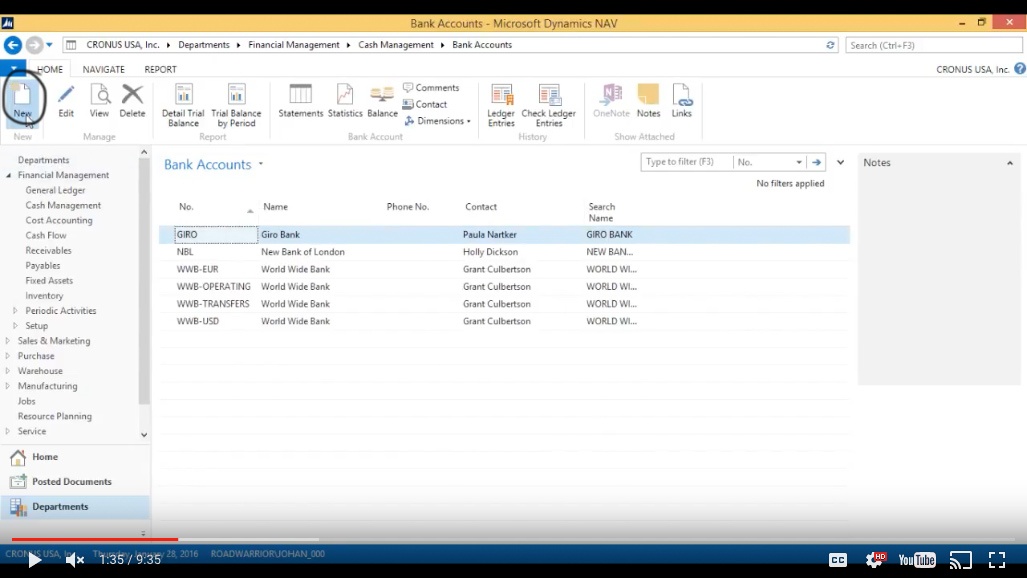
Task: Open YouTube settings gear
Action: tap(874, 559)
